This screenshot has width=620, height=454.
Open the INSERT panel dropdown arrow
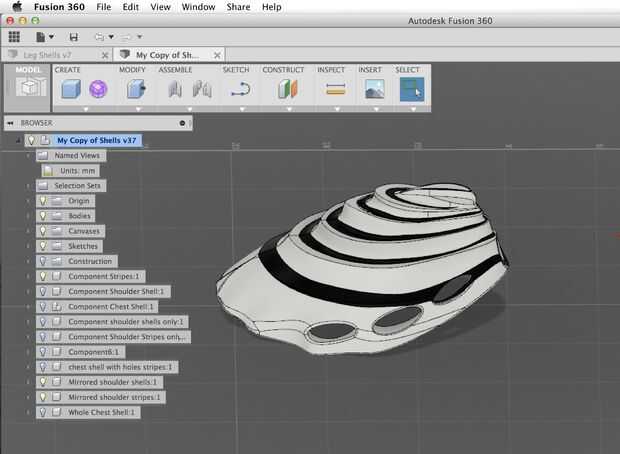pos(376,109)
